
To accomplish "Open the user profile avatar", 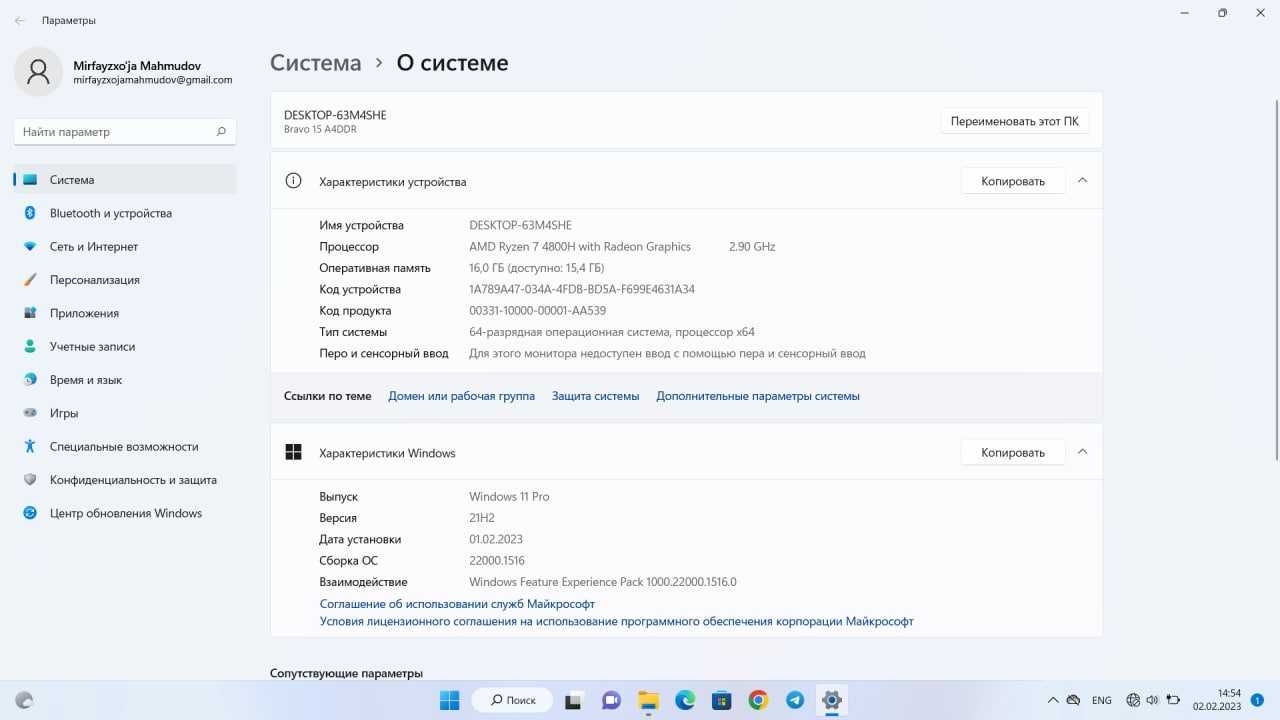I will pyautogui.click(x=39, y=72).
